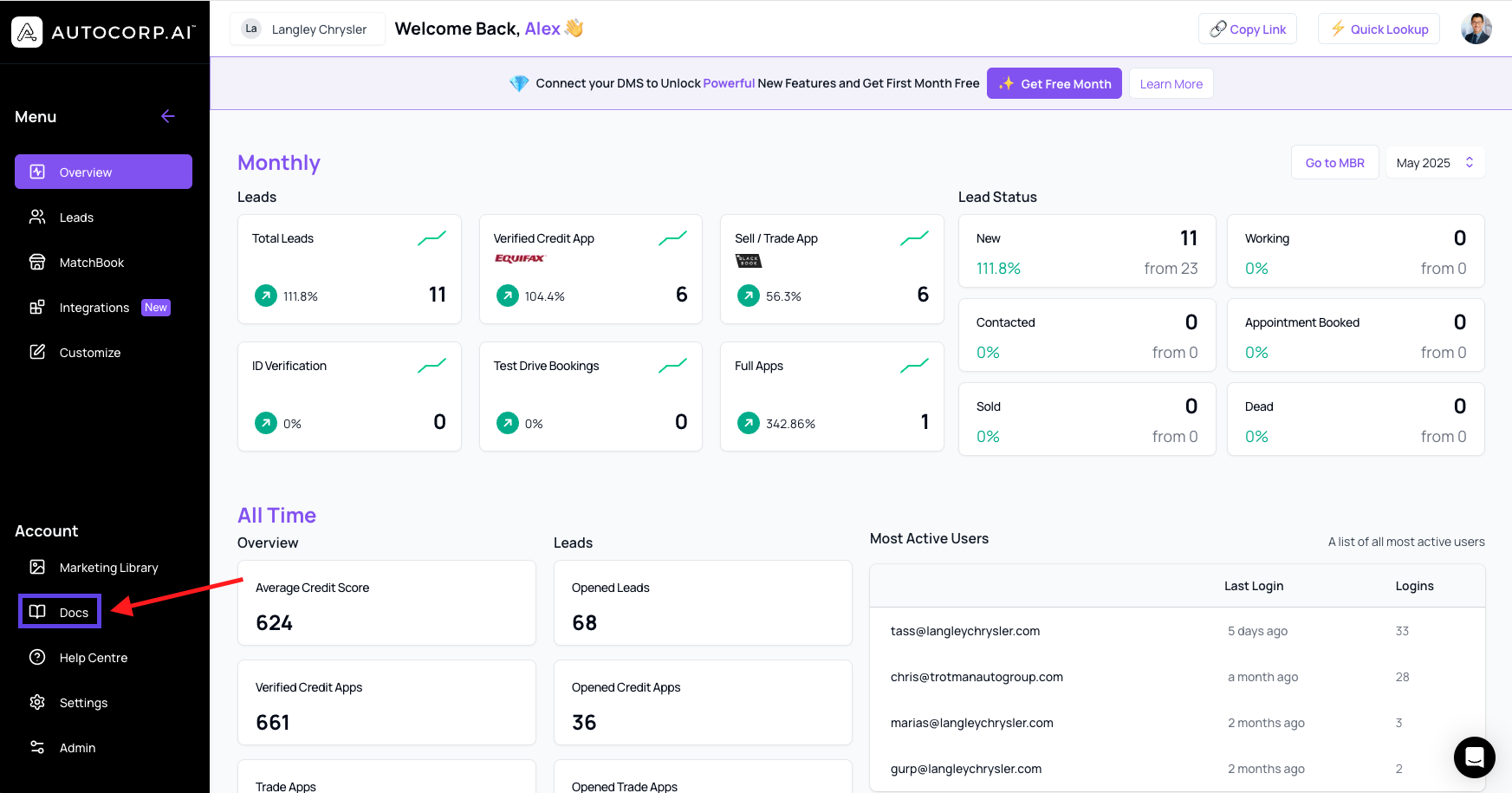Viewport: 1512px width, 793px height.
Task: Click the Total Leads trend icon
Action: [432, 238]
